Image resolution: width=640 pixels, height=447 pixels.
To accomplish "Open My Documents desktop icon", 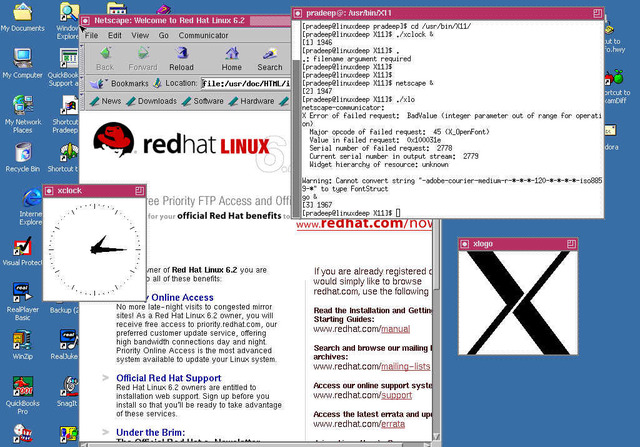I will (22, 17).
